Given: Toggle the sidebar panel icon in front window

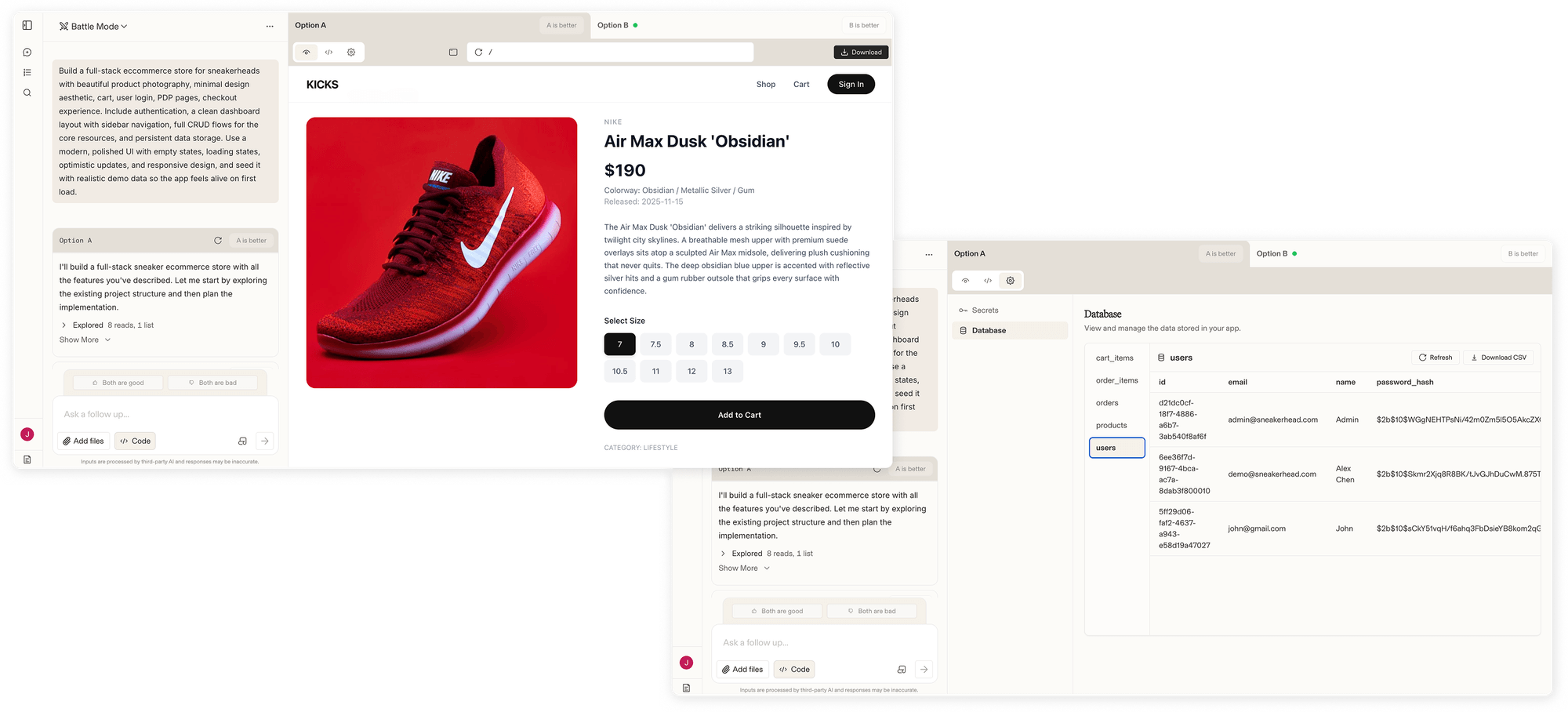Looking at the screenshot, I should pyautogui.click(x=27, y=26).
